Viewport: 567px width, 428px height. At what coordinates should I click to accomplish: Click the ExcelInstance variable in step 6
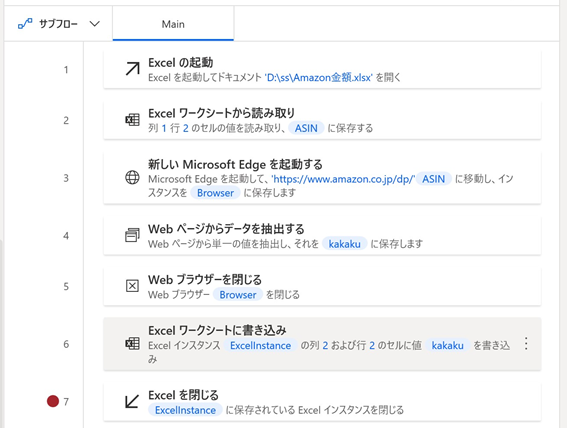coord(260,346)
